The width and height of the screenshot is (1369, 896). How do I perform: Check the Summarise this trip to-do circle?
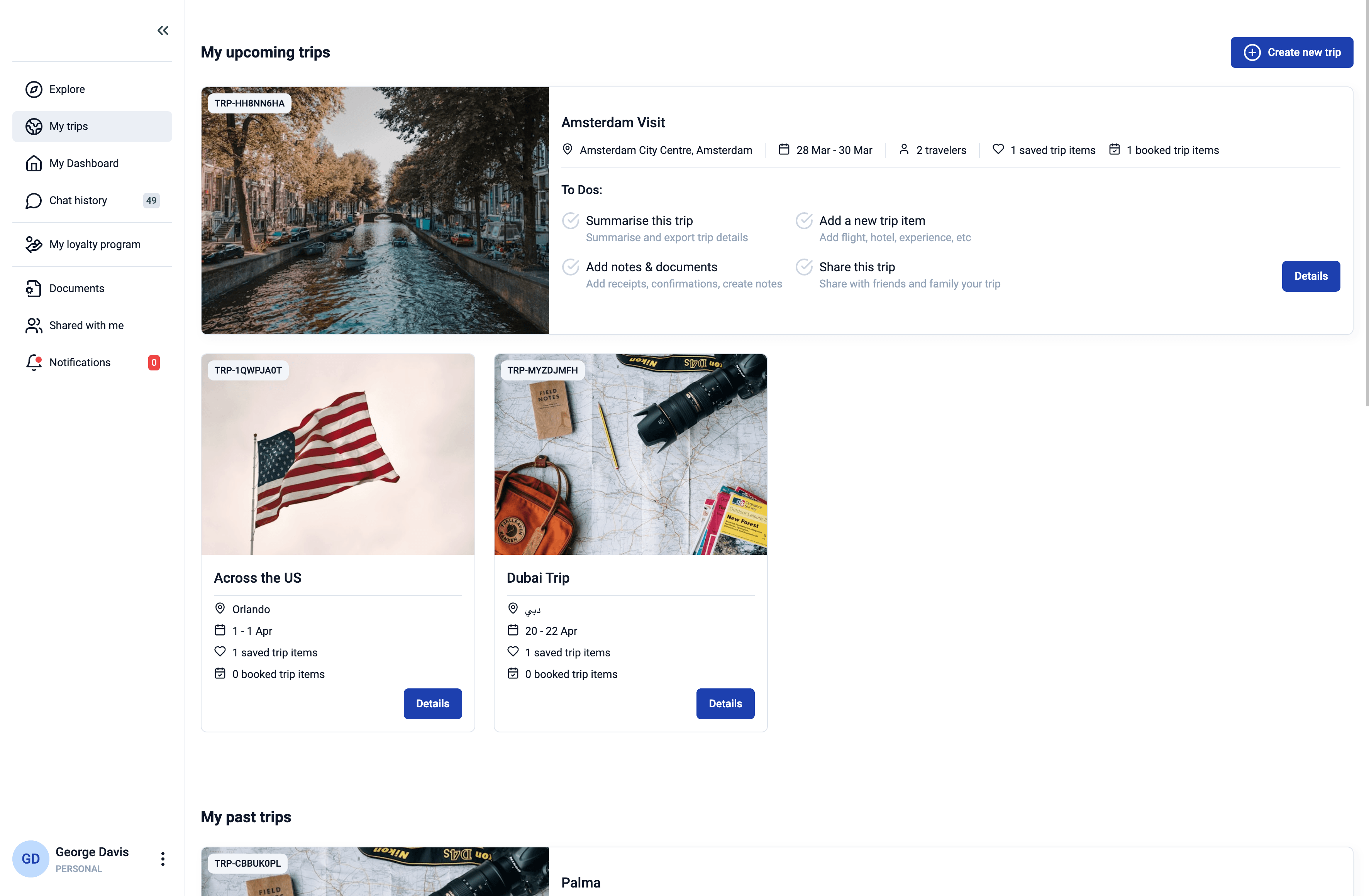pos(571,221)
